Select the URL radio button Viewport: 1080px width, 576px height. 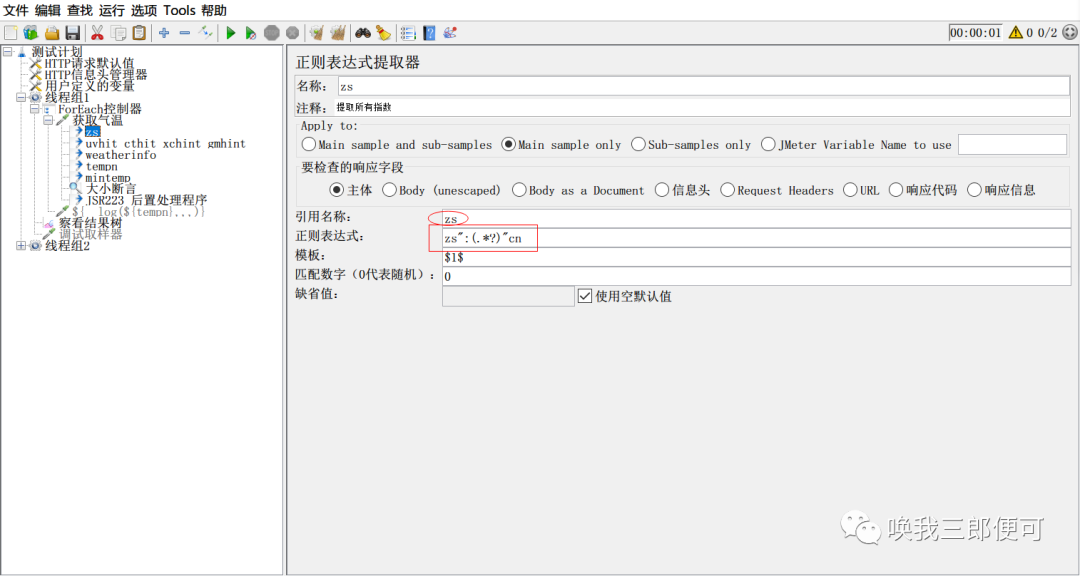(x=850, y=190)
